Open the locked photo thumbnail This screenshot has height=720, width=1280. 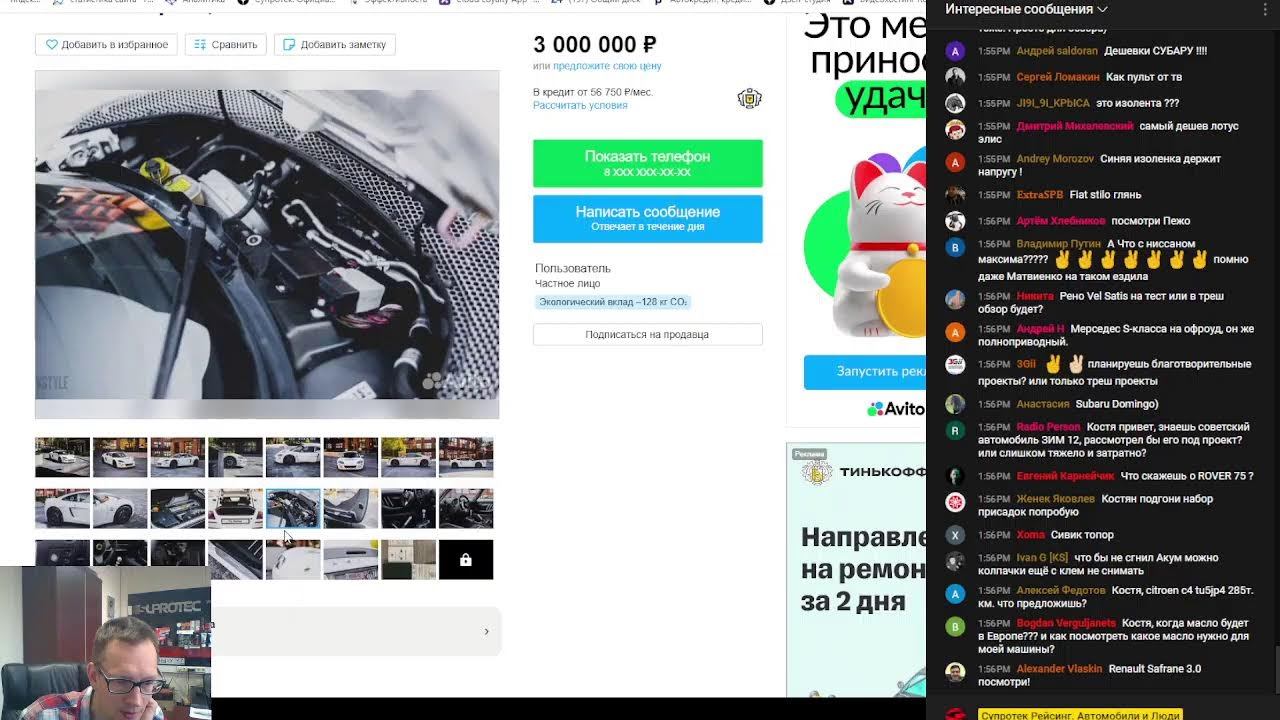coord(466,560)
